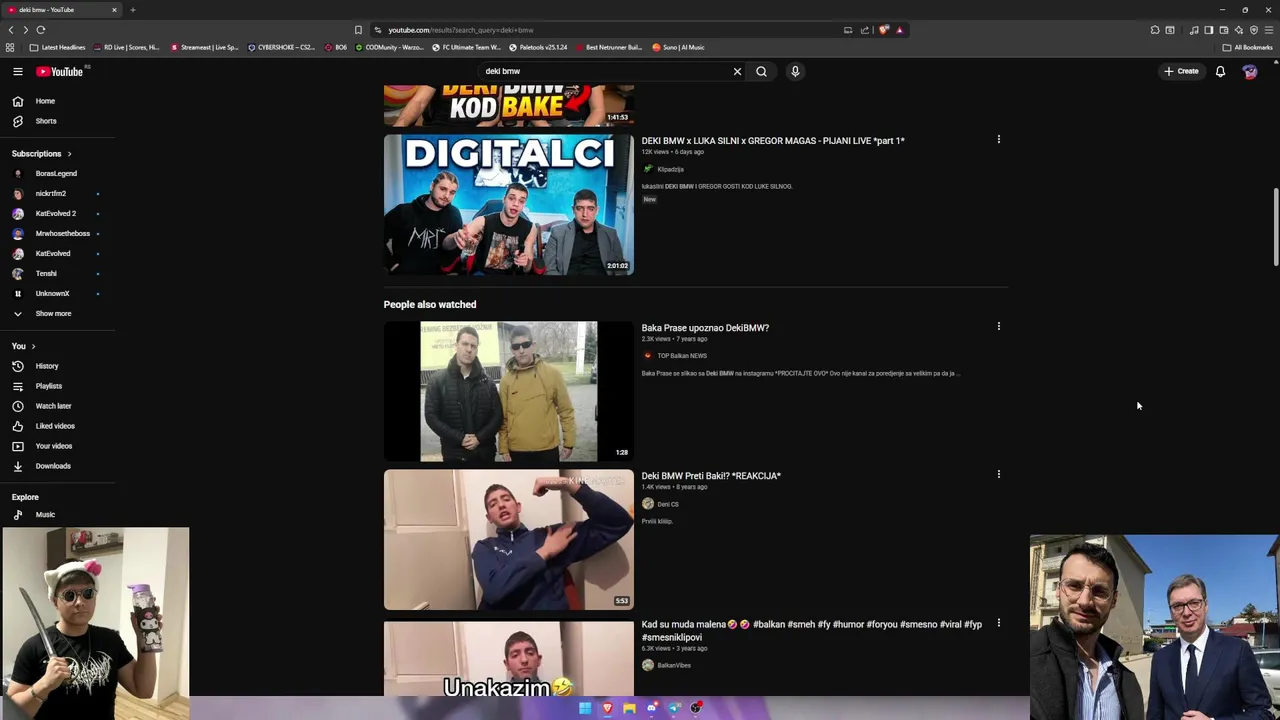
Task: Bookmark this page icon in address bar
Action: point(358,30)
